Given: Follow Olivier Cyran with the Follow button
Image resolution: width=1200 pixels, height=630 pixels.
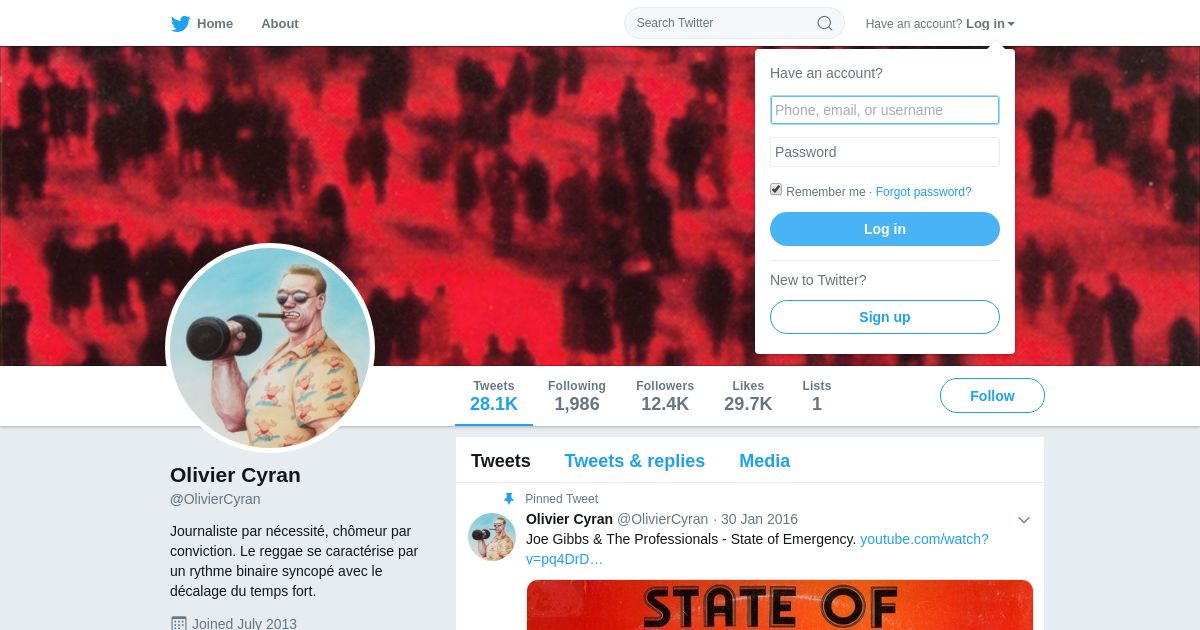Looking at the screenshot, I should 992,396.
